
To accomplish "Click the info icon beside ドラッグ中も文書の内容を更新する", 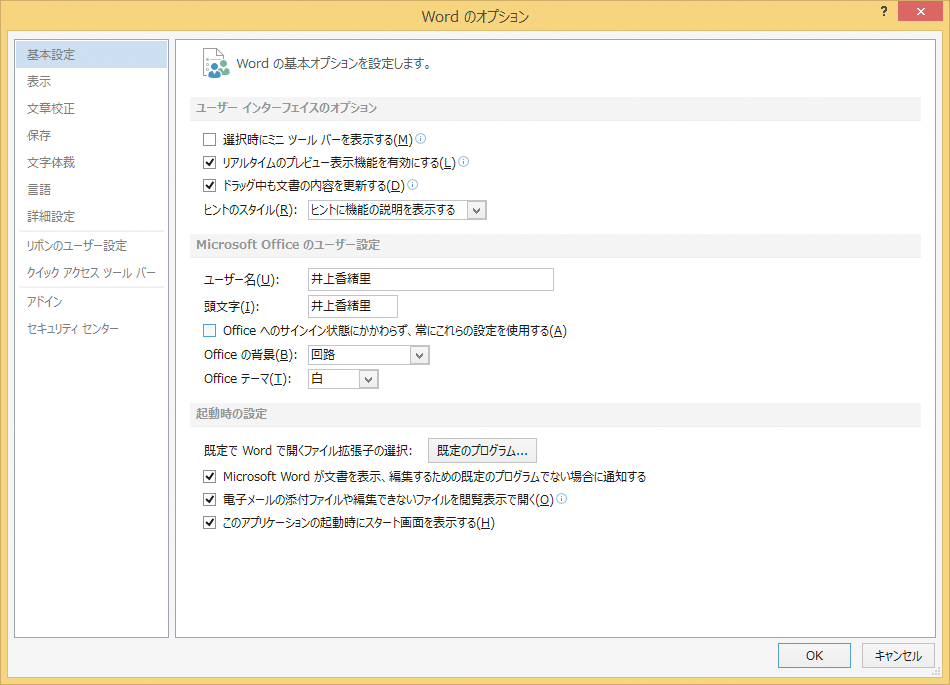I will coord(413,185).
